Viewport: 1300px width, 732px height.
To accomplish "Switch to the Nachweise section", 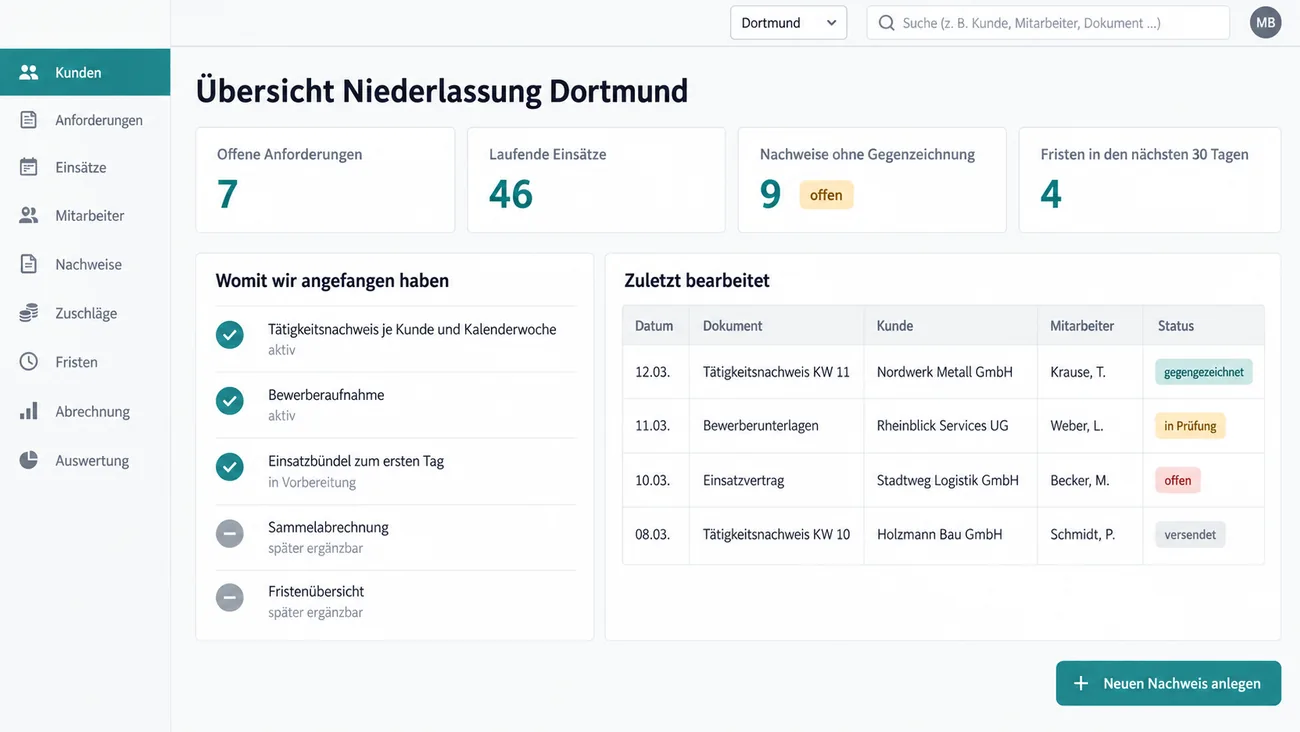I will tap(85, 264).
